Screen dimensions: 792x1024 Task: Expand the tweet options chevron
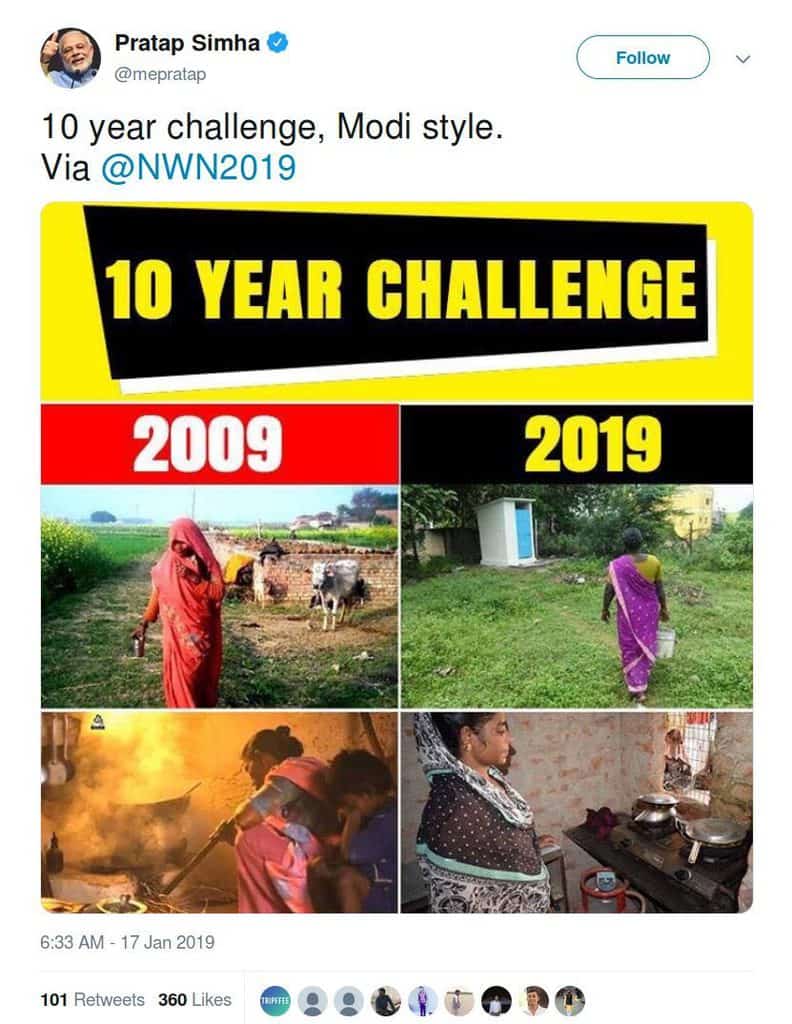(x=742, y=59)
